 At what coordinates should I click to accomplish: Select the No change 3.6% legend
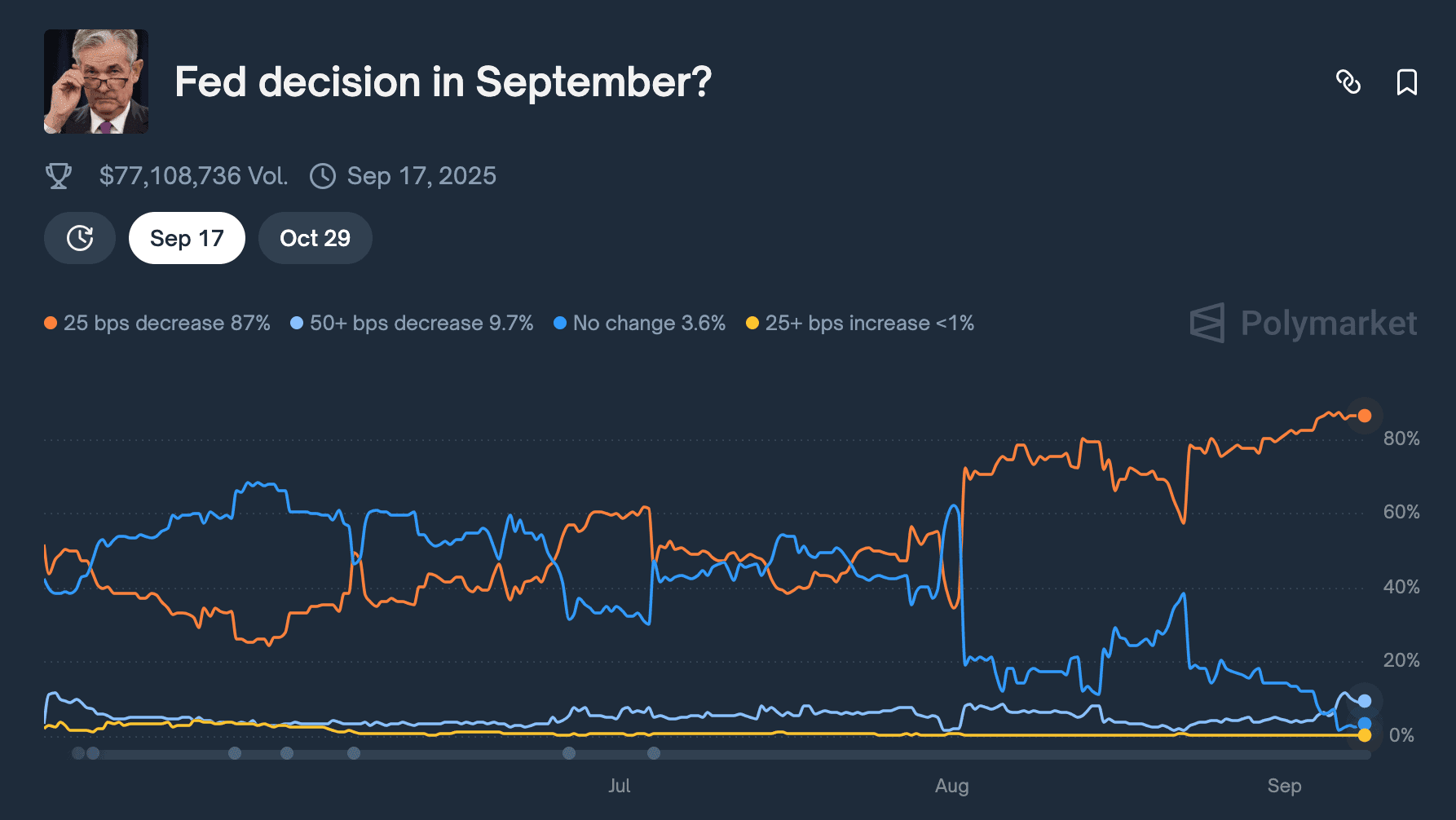[x=640, y=324]
